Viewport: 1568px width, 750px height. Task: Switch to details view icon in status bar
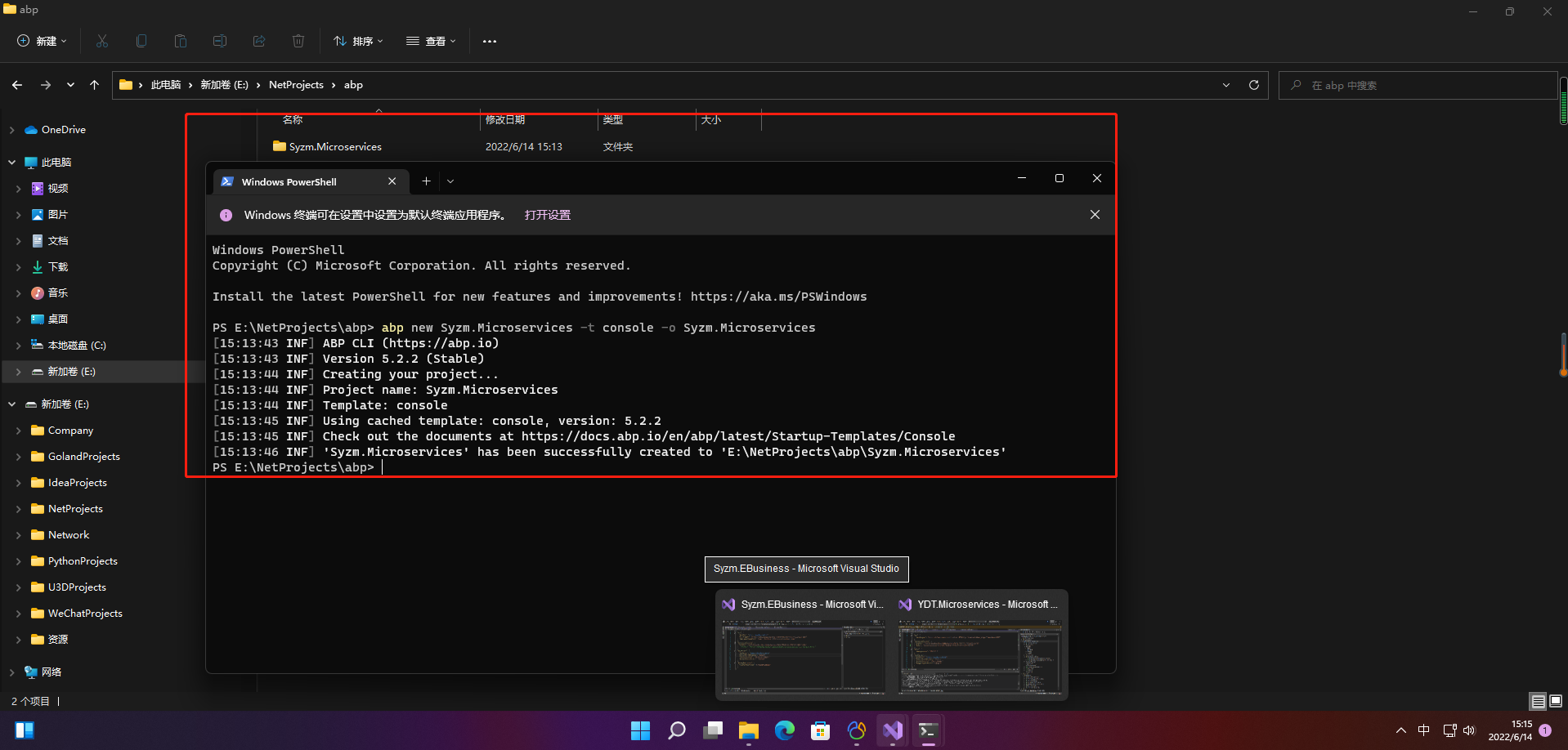click(1538, 702)
